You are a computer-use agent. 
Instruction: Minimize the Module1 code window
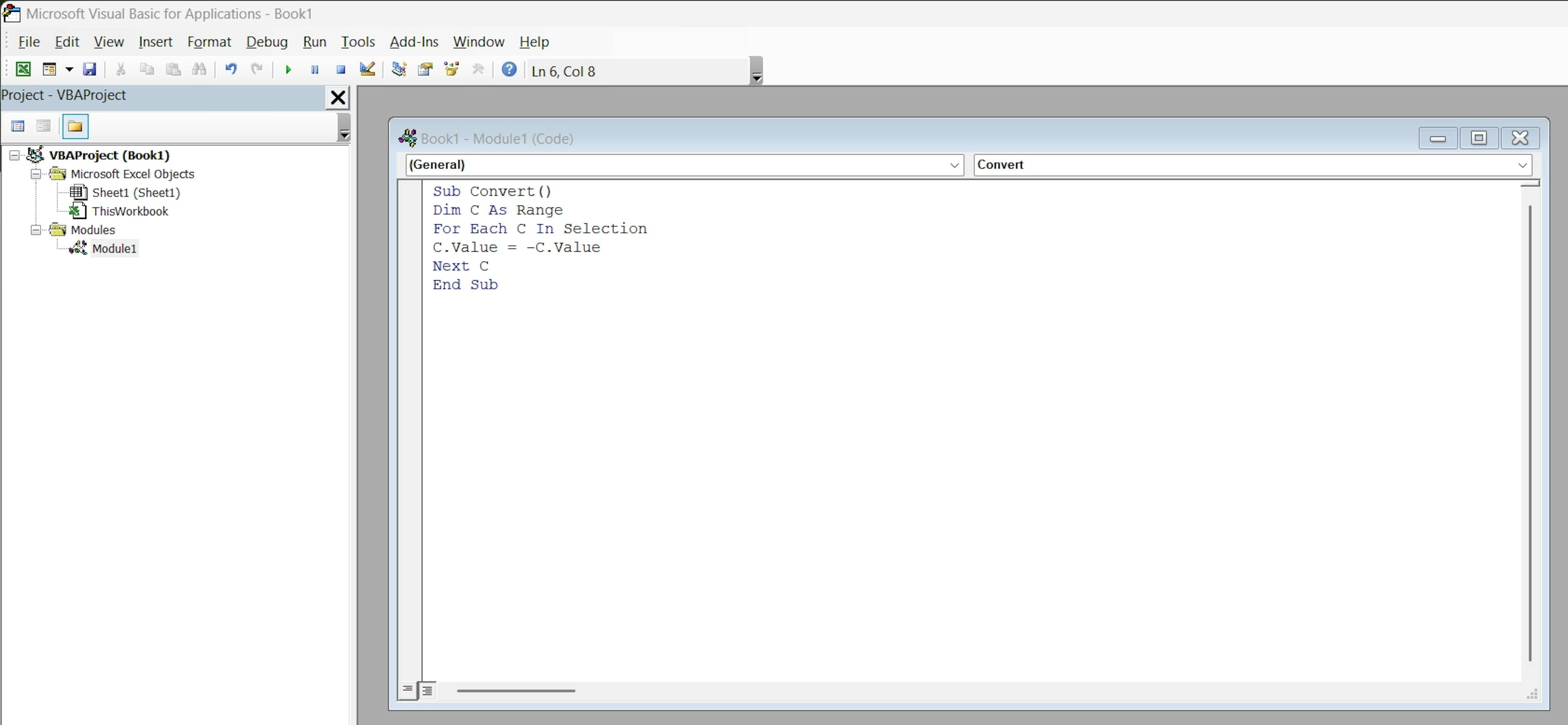tap(1438, 138)
